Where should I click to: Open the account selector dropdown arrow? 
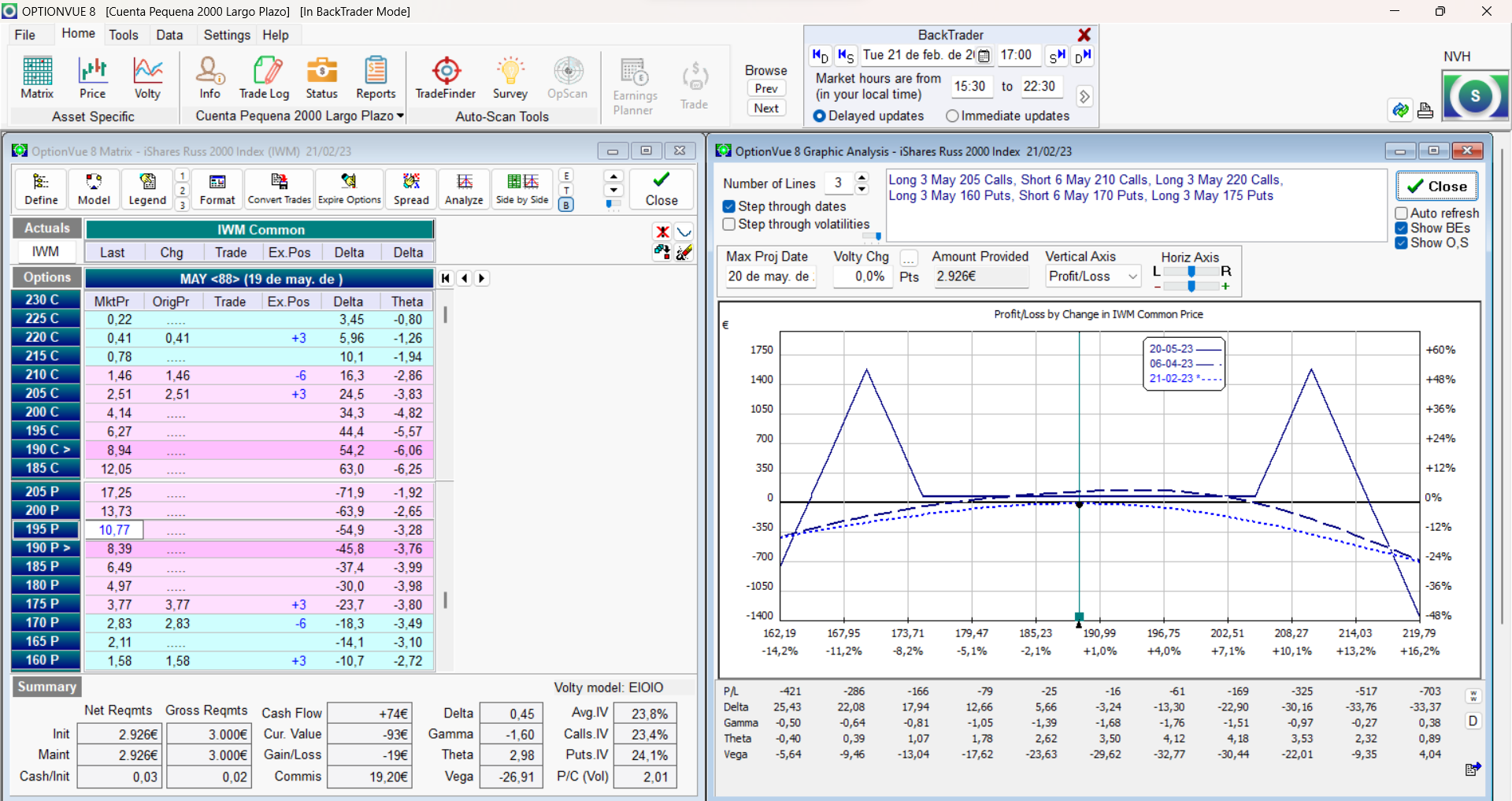tap(400, 116)
